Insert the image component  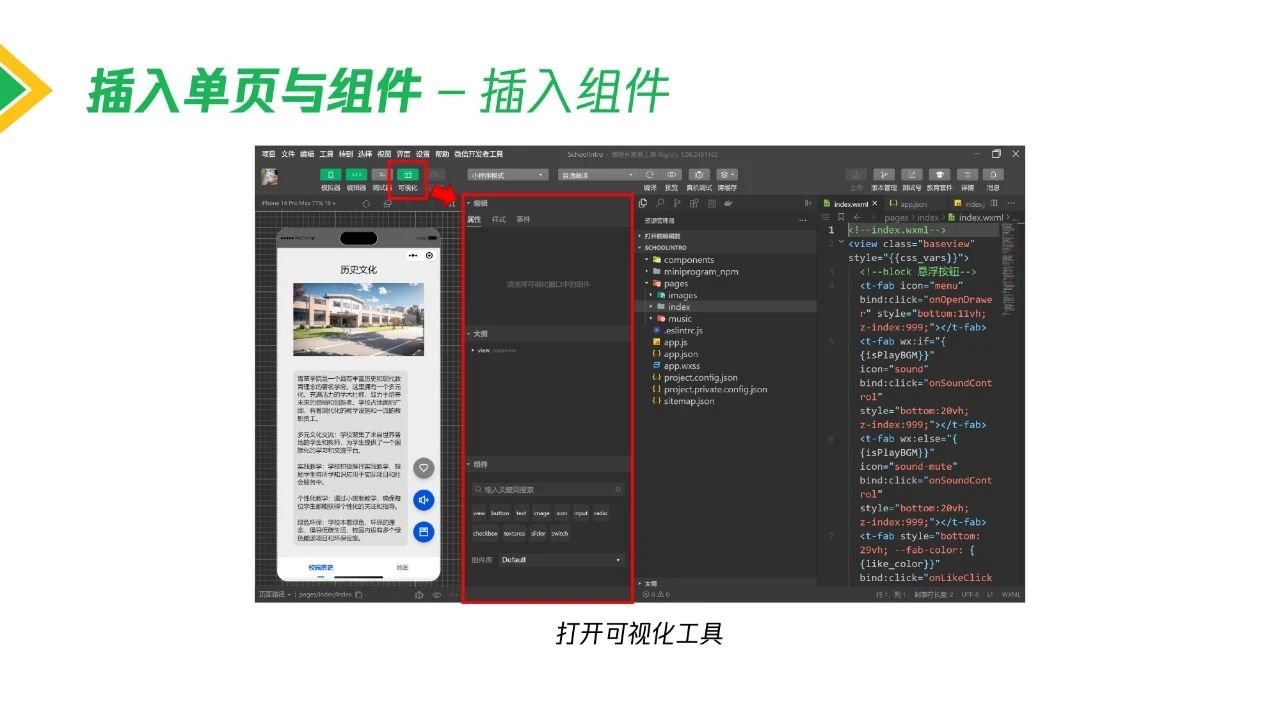coord(541,513)
